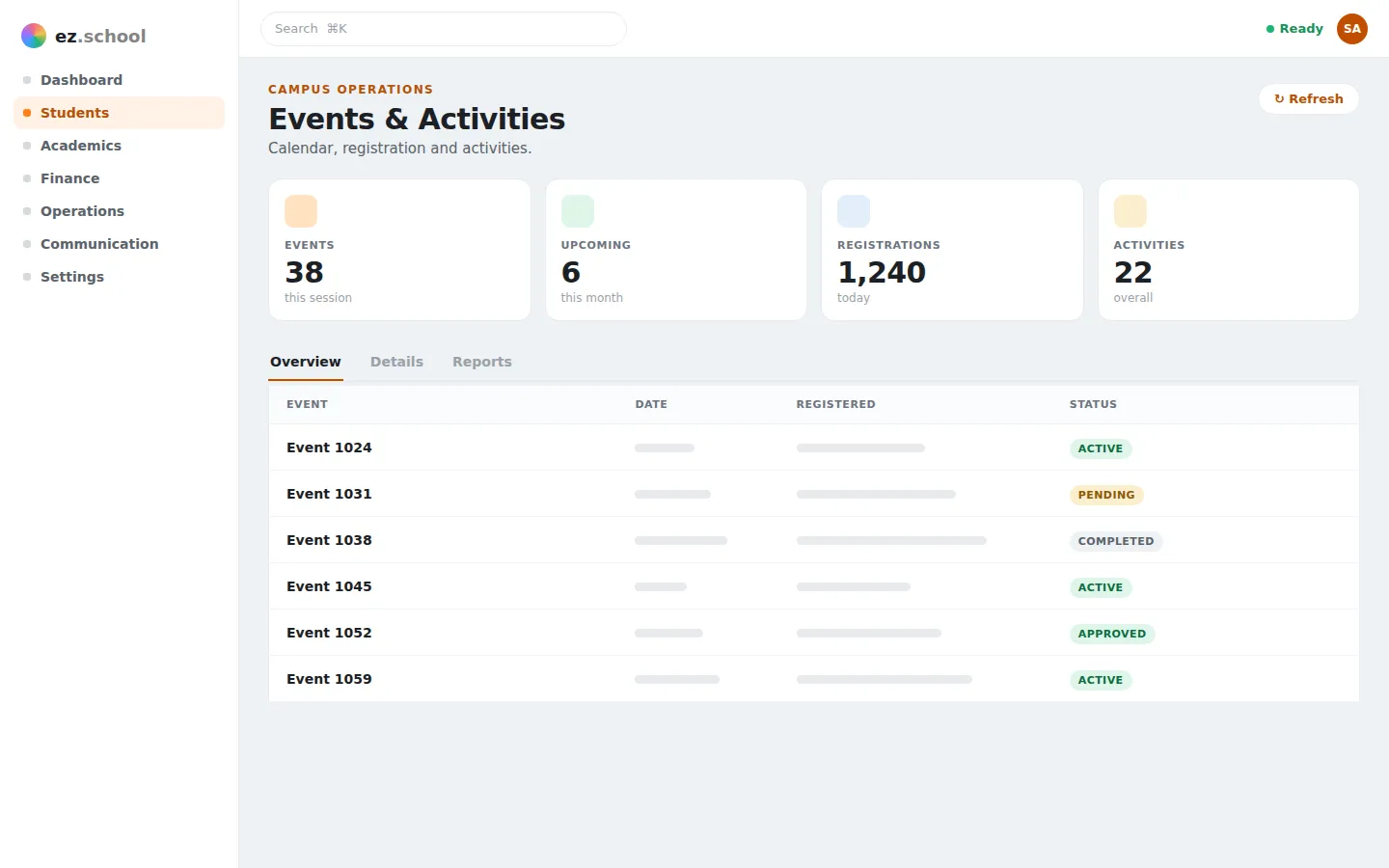Click the Events count 38

(x=304, y=272)
